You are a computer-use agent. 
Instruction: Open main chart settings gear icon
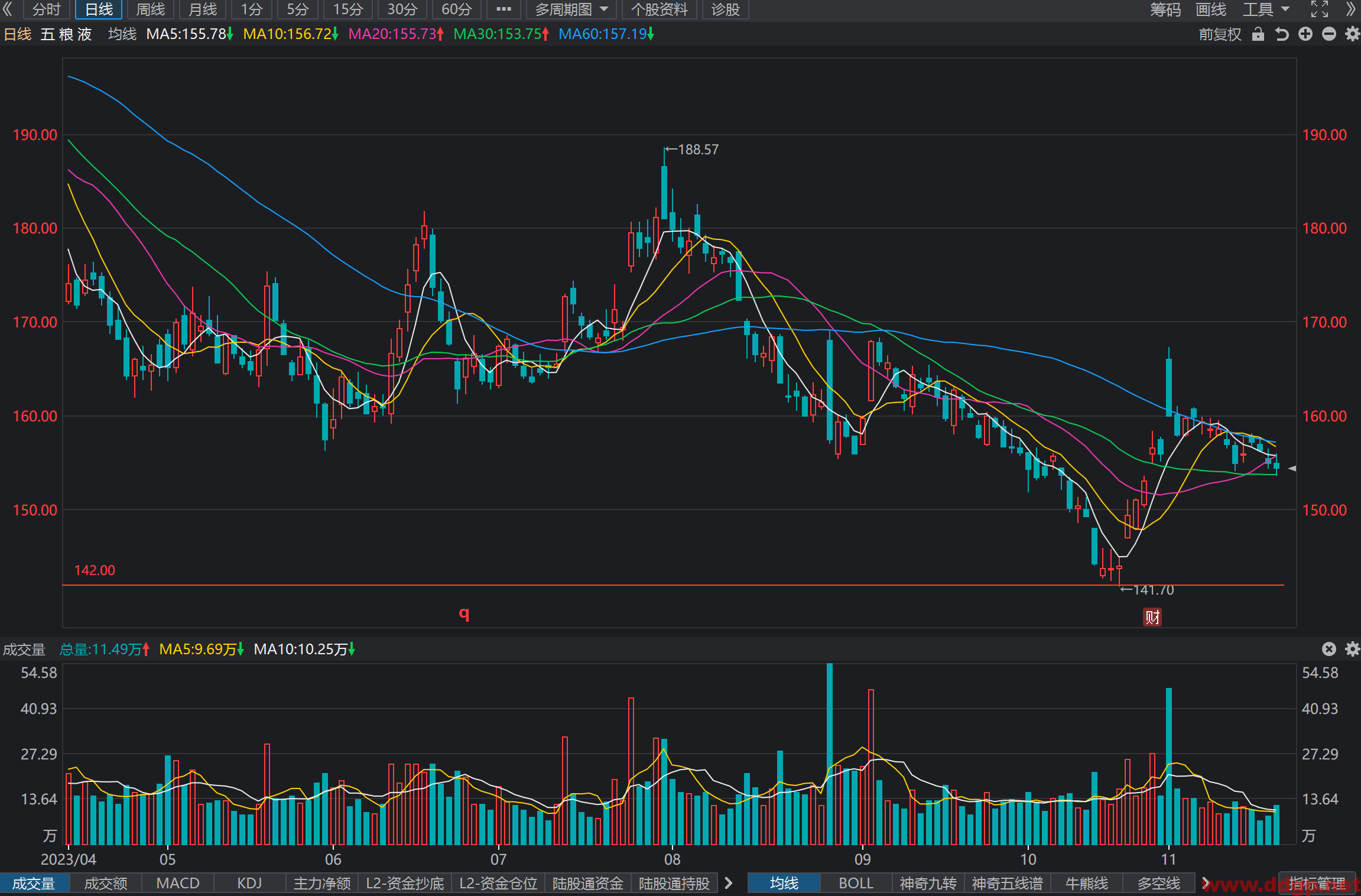tap(1352, 34)
